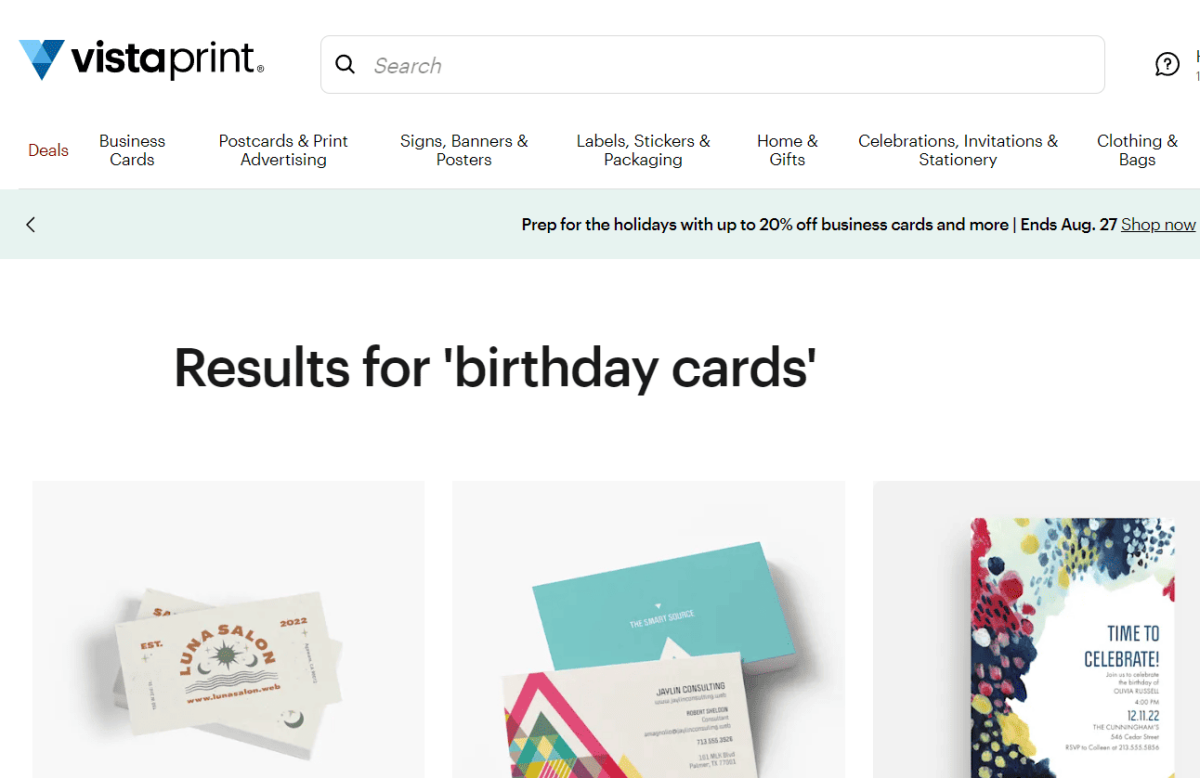Click the Shop now link
The width and height of the screenshot is (1200, 778).
tap(1158, 225)
